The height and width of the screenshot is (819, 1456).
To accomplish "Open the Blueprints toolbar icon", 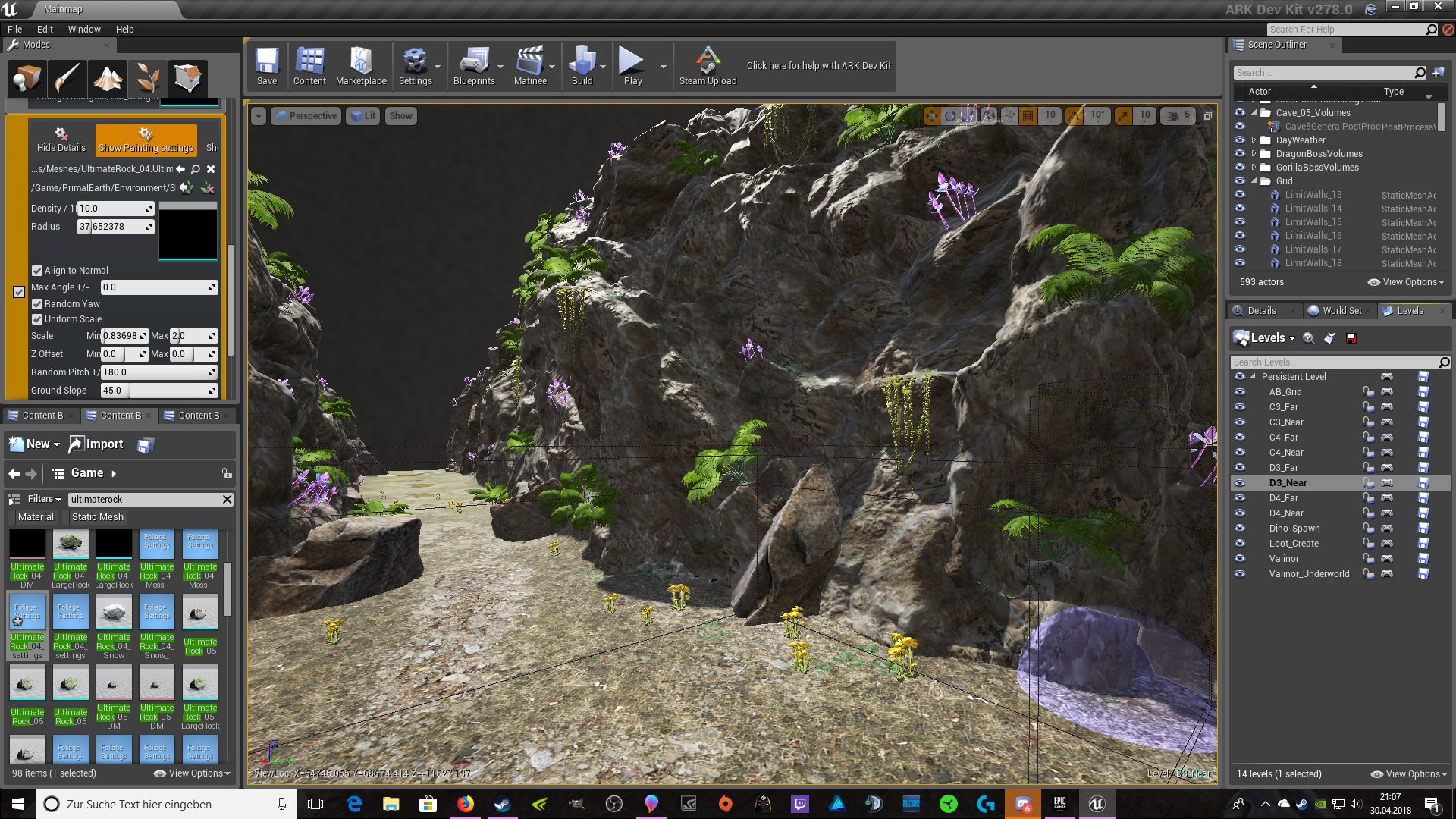I will pos(474,66).
